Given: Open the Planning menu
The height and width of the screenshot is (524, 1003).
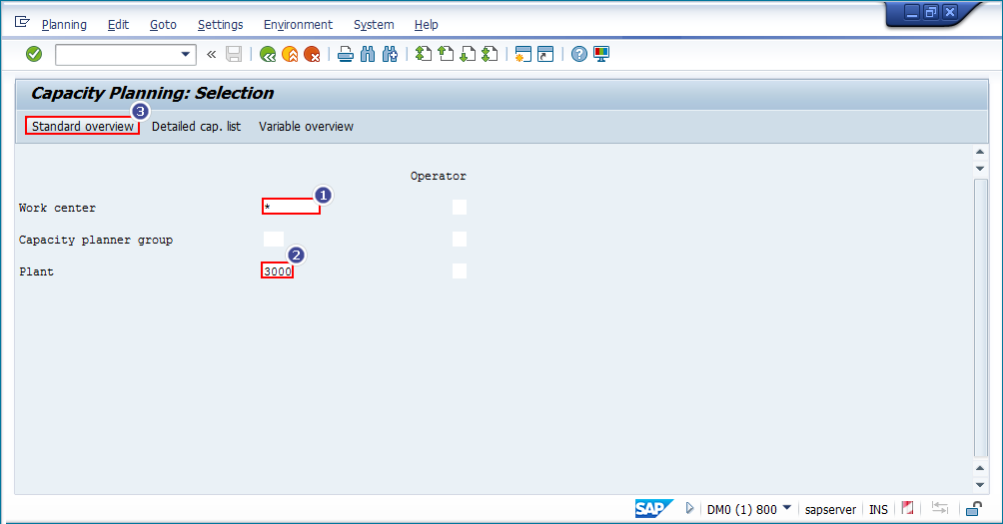Looking at the screenshot, I should pos(64,24).
